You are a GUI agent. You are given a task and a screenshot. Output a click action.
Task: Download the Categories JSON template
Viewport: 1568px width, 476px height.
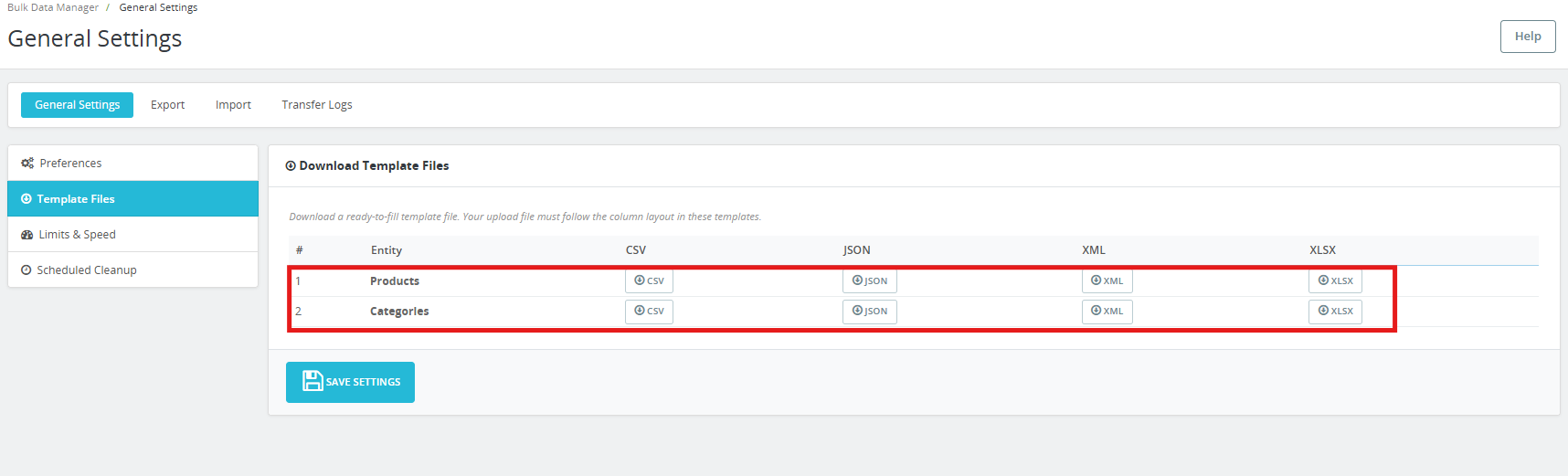[869, 312]
